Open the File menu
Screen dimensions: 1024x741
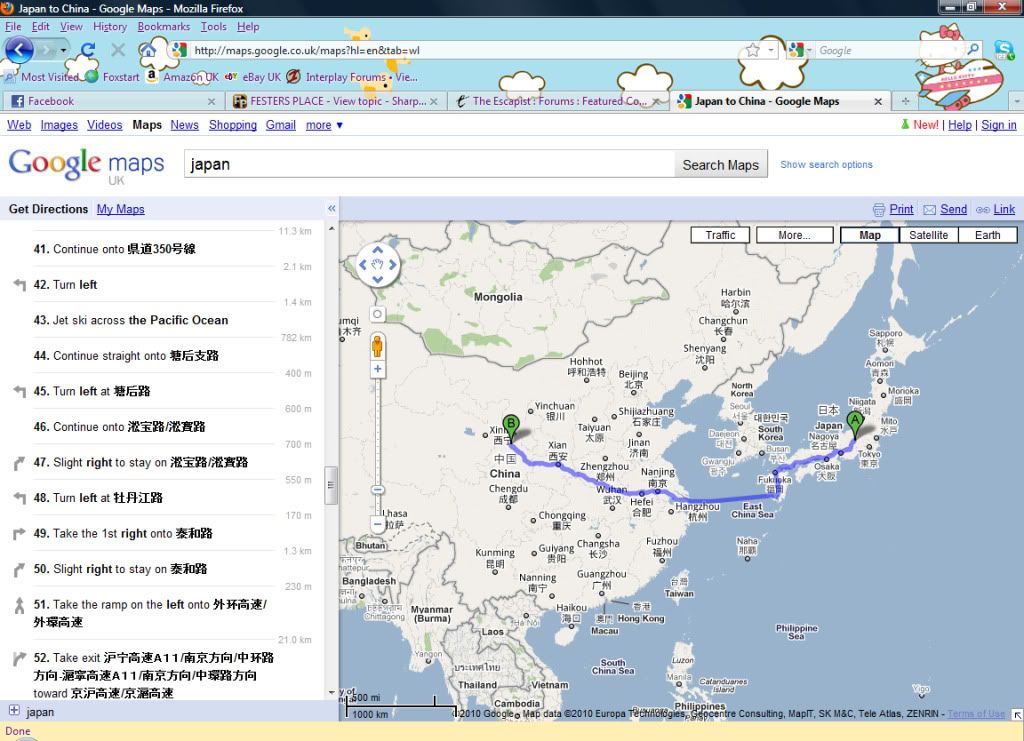(x=13, y=27)
